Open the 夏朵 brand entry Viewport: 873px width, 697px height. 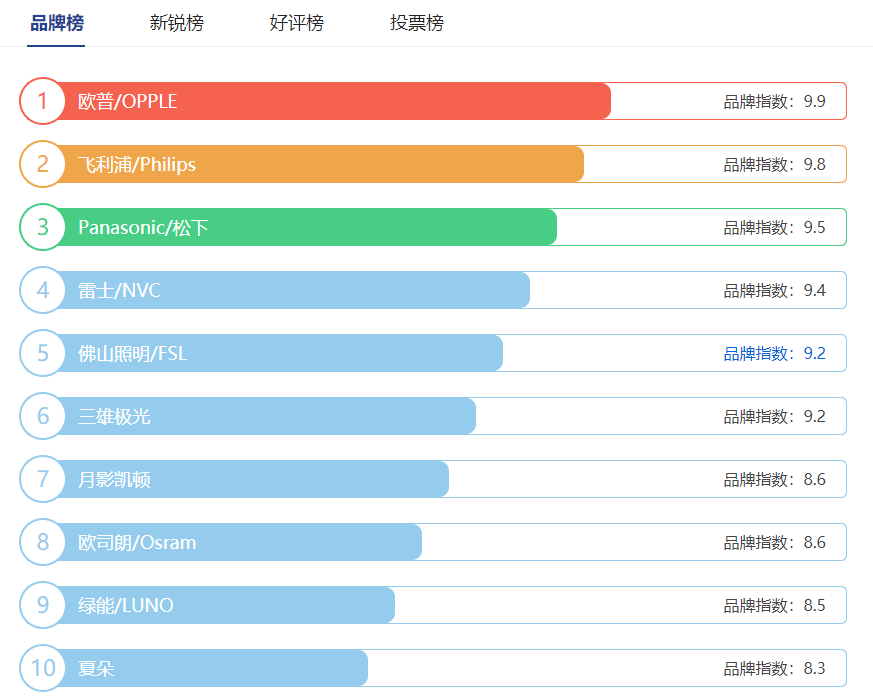(x=96, y=667)
